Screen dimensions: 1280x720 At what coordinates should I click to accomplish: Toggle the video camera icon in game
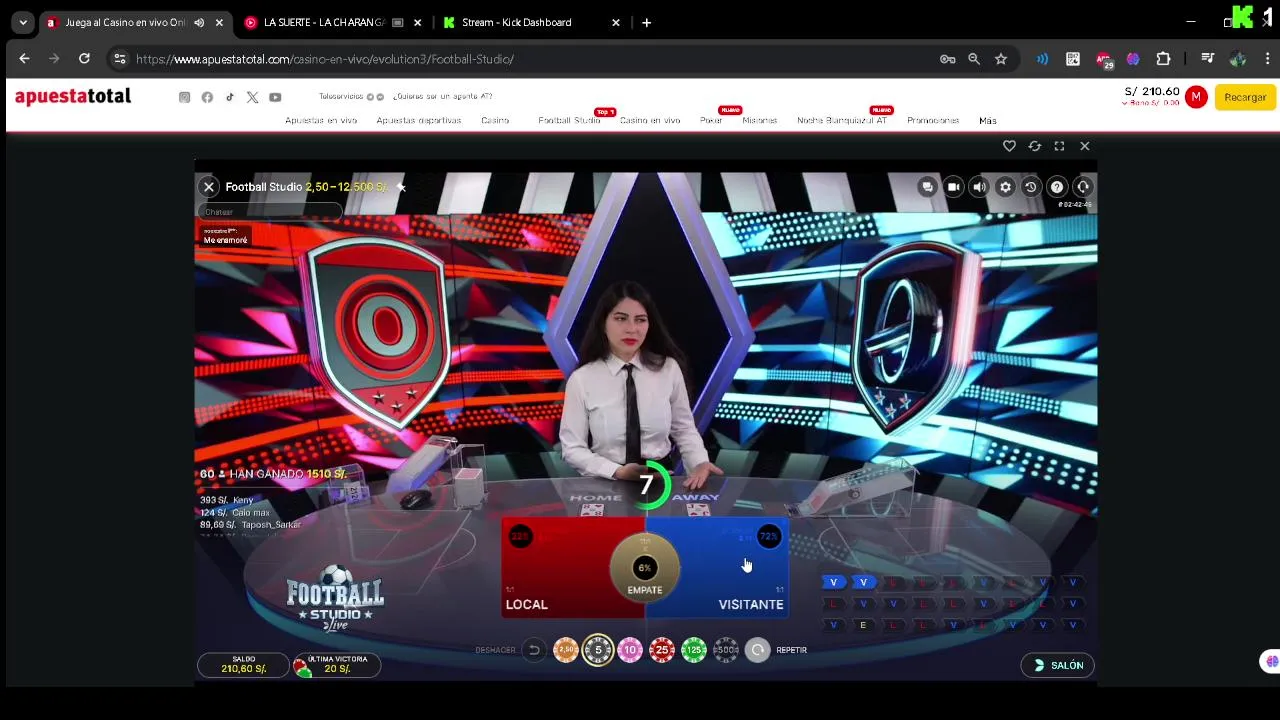point(954,187)
